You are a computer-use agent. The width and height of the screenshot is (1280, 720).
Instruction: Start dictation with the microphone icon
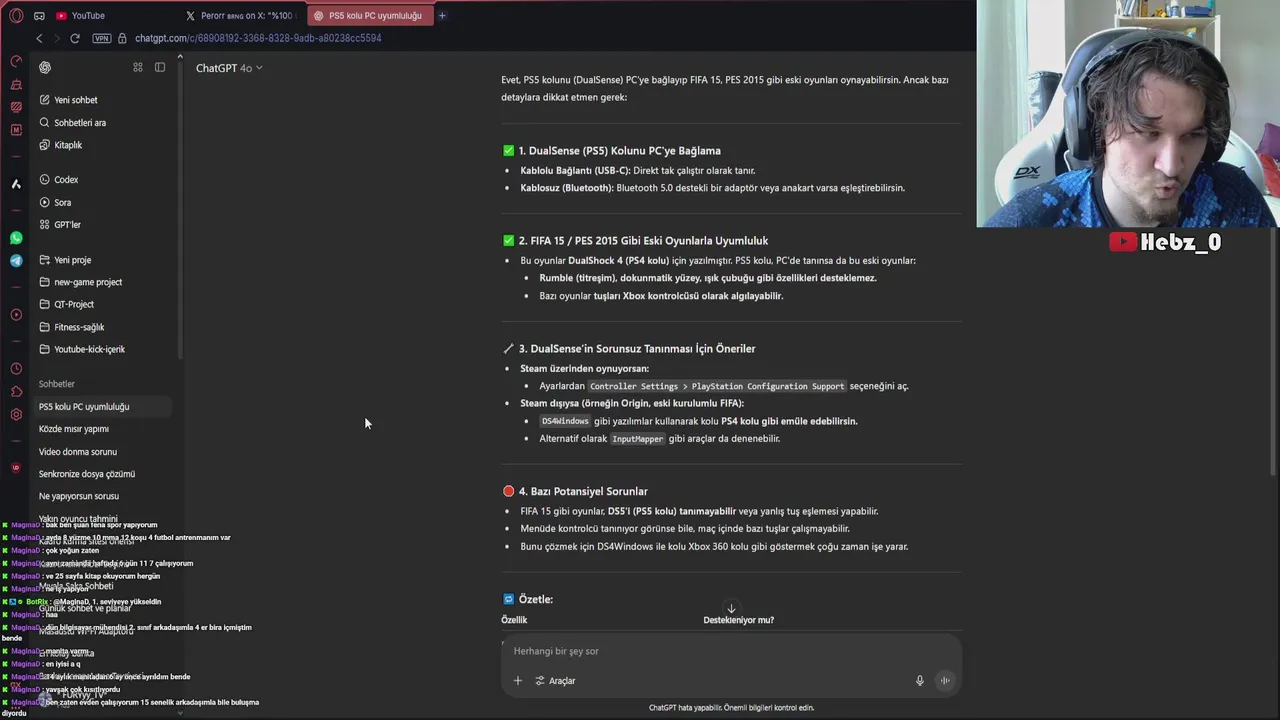(920, 681)
